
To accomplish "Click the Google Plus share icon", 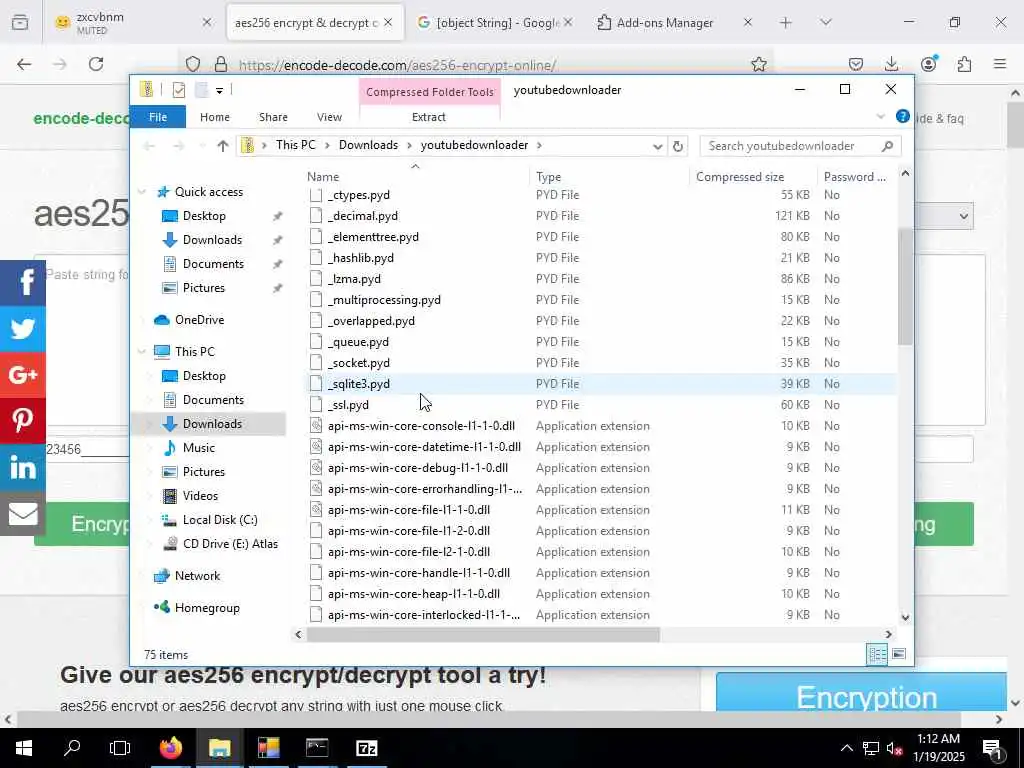I will tap(23, 375).
